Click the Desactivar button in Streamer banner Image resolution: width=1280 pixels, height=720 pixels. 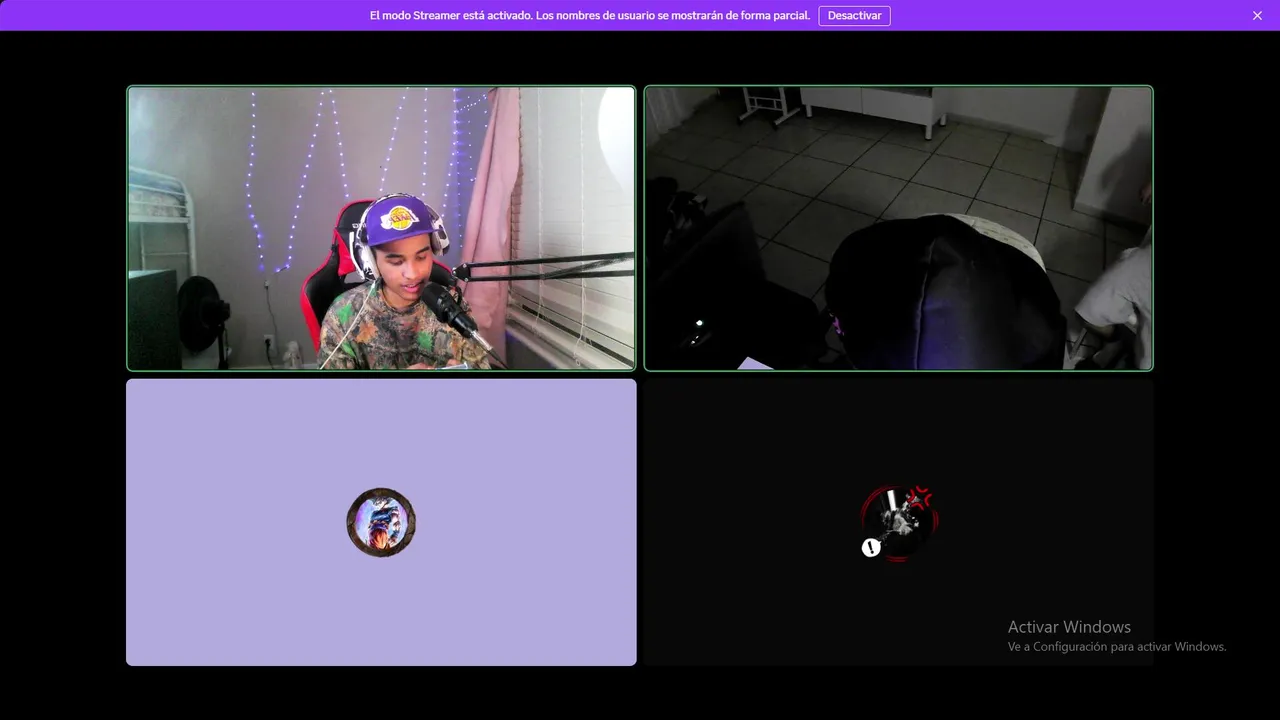[x=854, y=16]
